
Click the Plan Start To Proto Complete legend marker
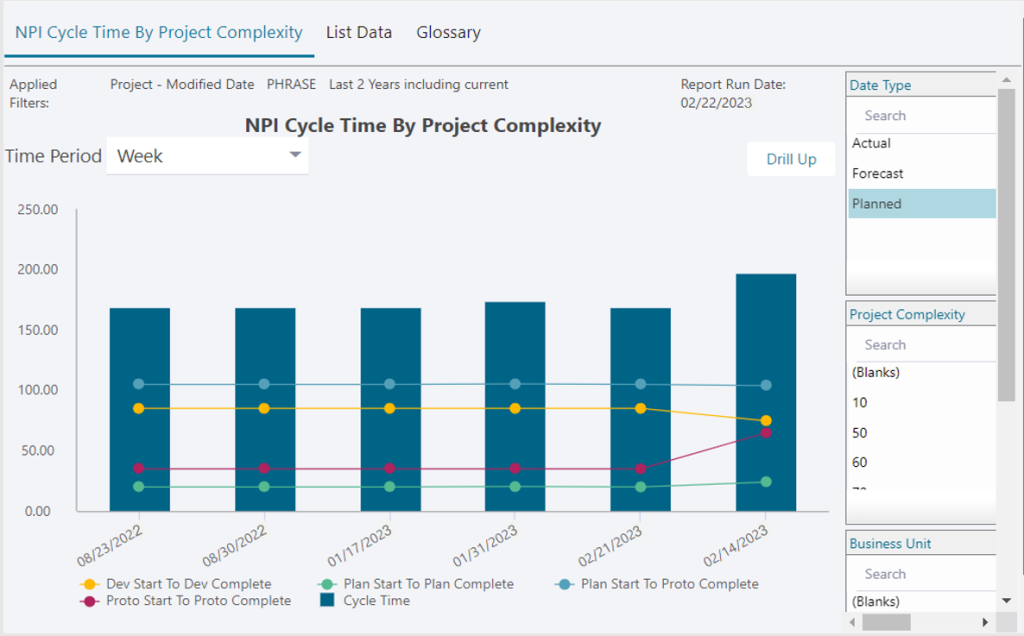[564, 584]
